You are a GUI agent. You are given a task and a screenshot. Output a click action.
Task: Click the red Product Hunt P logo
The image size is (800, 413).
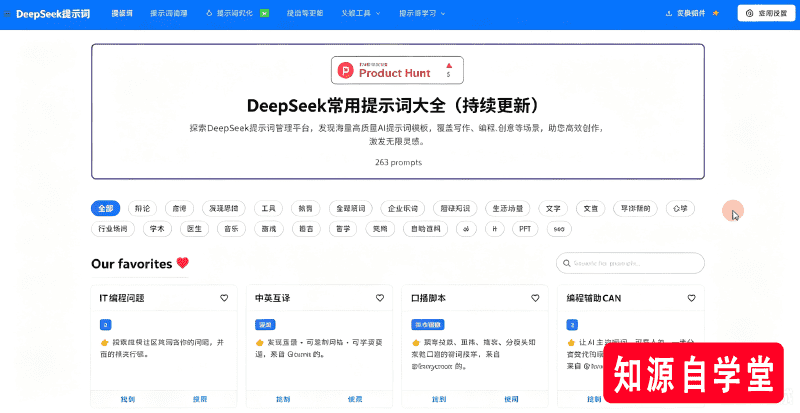(x=345, y=70)
